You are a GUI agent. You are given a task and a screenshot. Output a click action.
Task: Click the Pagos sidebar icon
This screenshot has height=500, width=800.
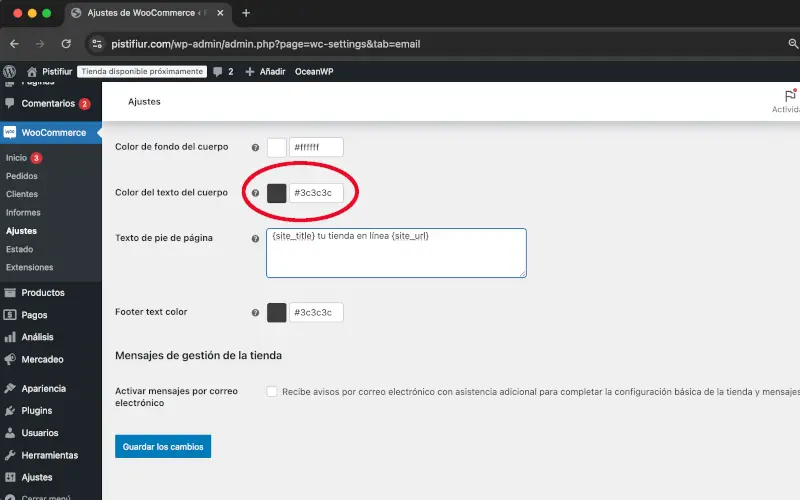point(10,315)
